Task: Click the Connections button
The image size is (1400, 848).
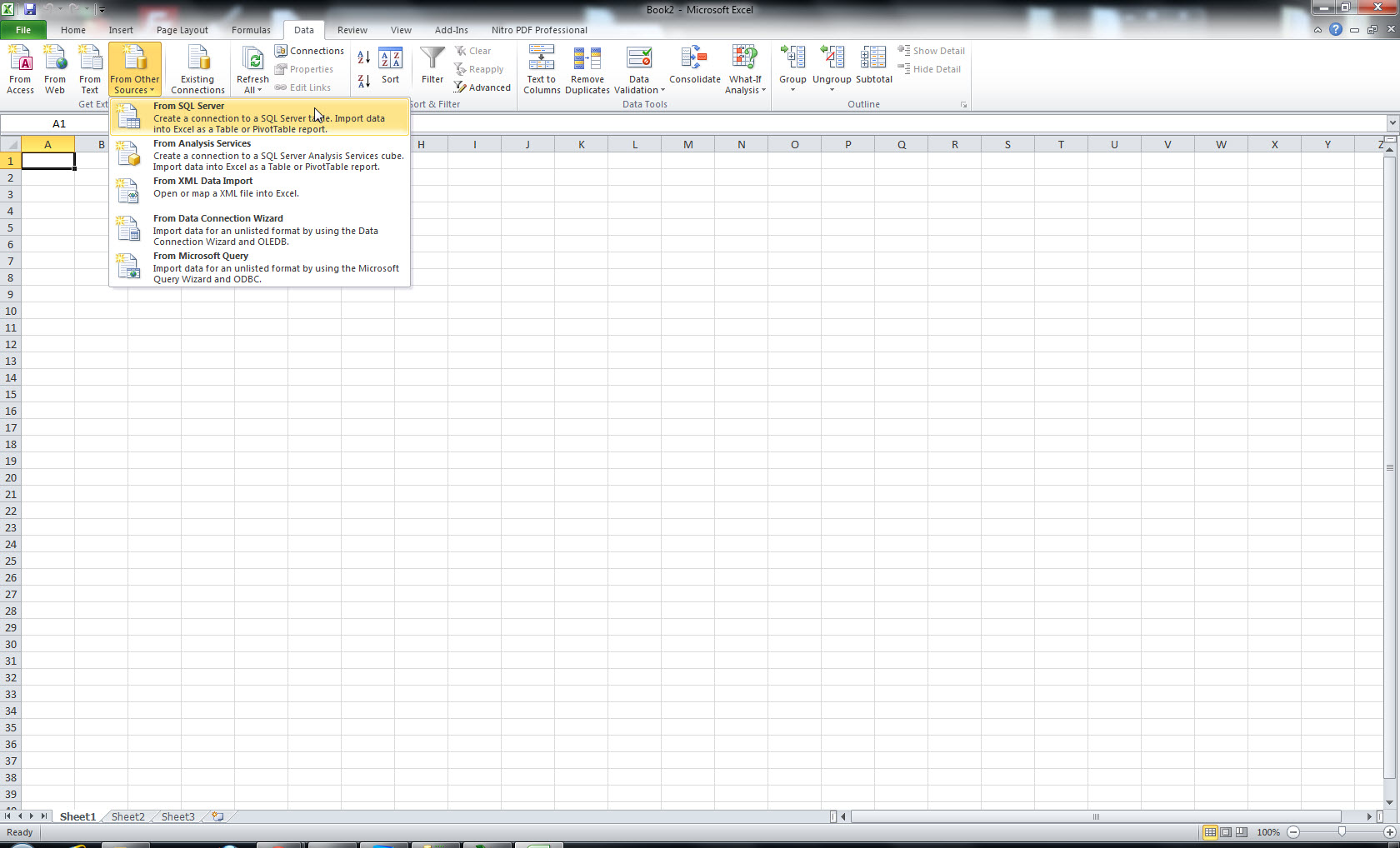Action: 309,51
